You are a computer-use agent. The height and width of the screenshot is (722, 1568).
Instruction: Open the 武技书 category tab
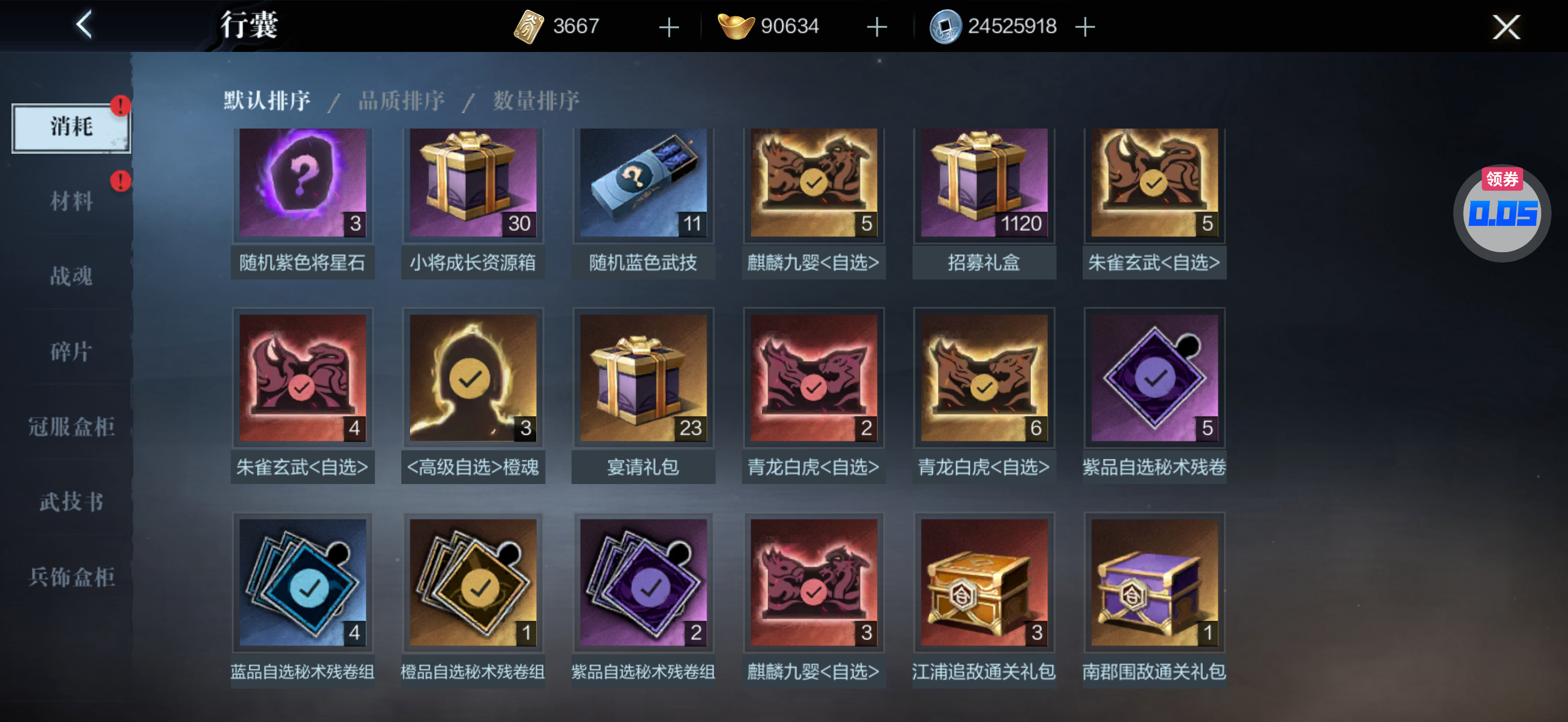[71, 501]
